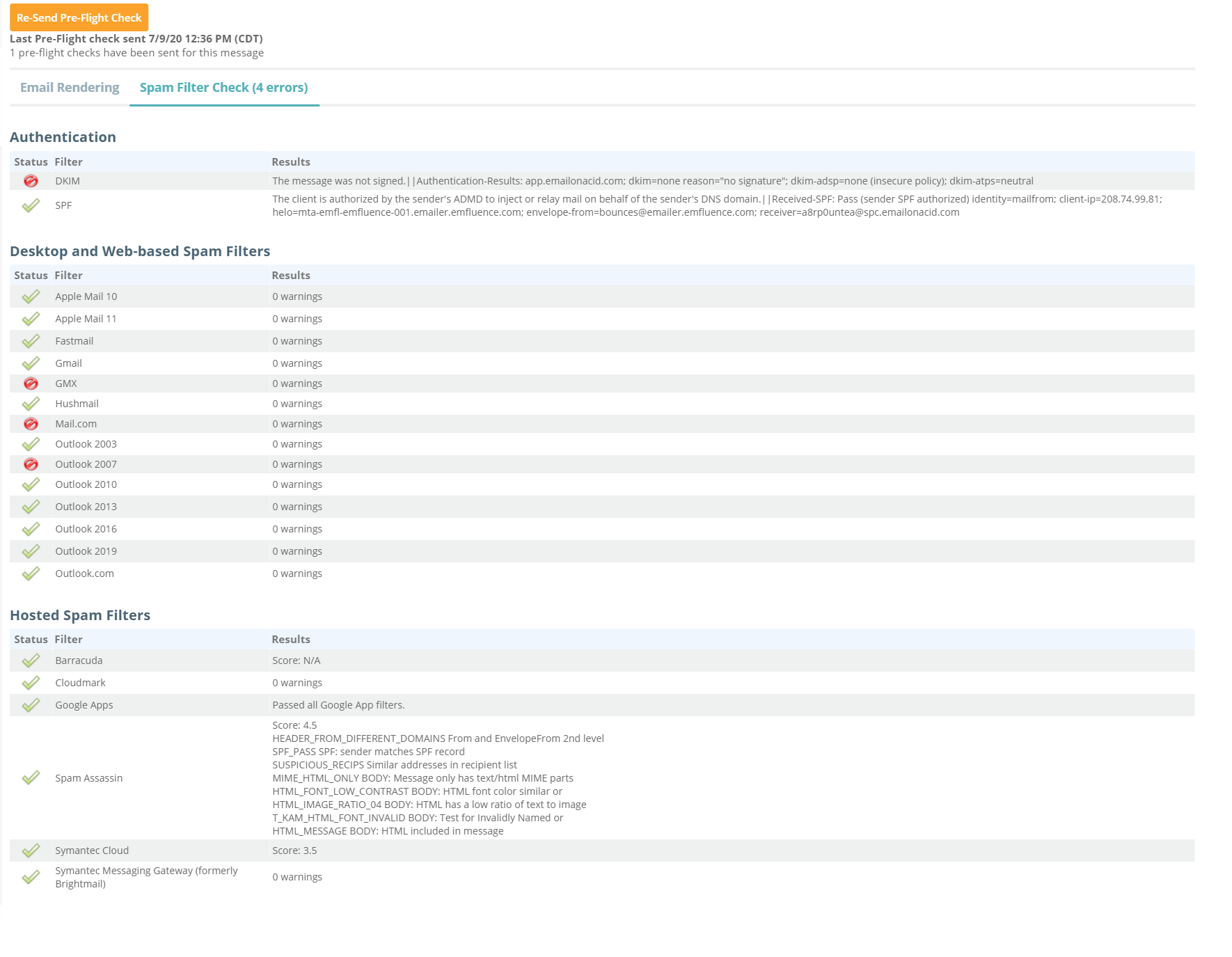Viewport: 1232px width, 957px height.
Task: Click the Outlook.com filter label
Action: coord(84,574)
